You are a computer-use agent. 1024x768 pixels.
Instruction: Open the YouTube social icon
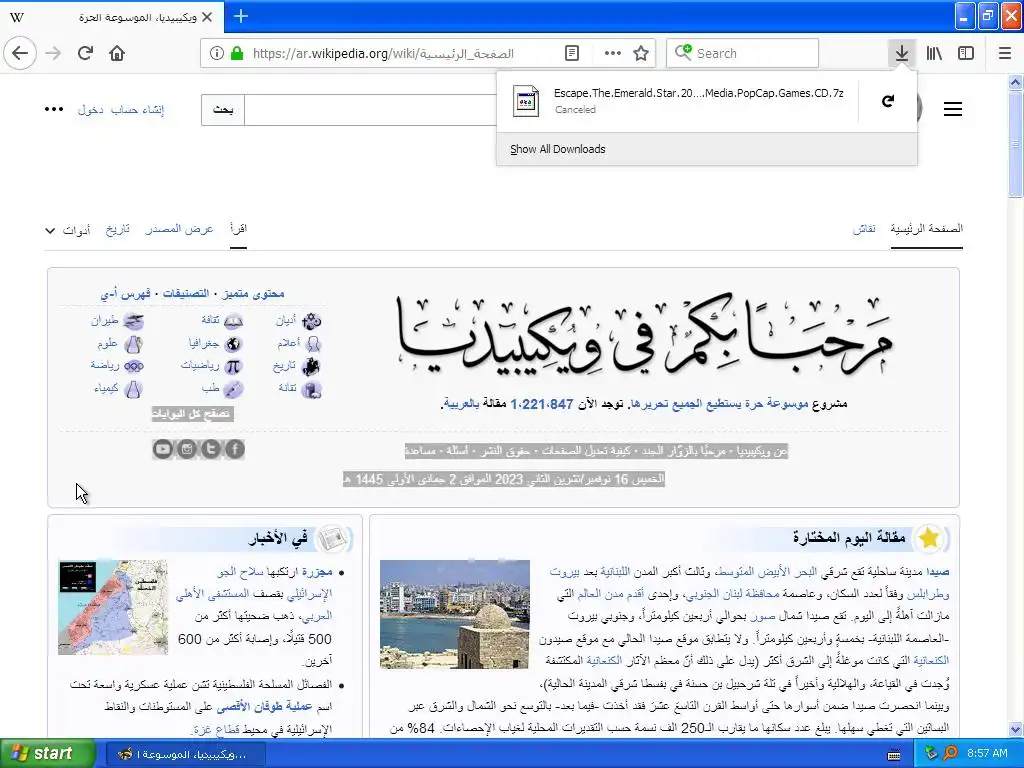click(x=163, y=449)
